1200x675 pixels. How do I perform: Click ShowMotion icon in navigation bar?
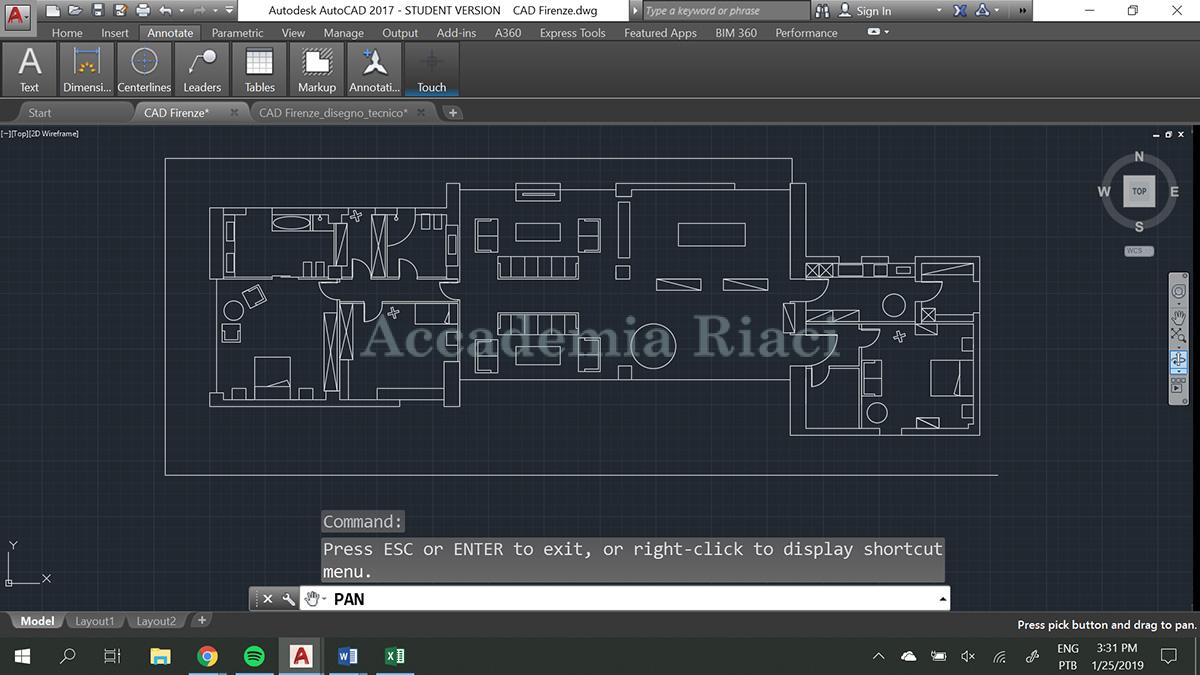1177,386
